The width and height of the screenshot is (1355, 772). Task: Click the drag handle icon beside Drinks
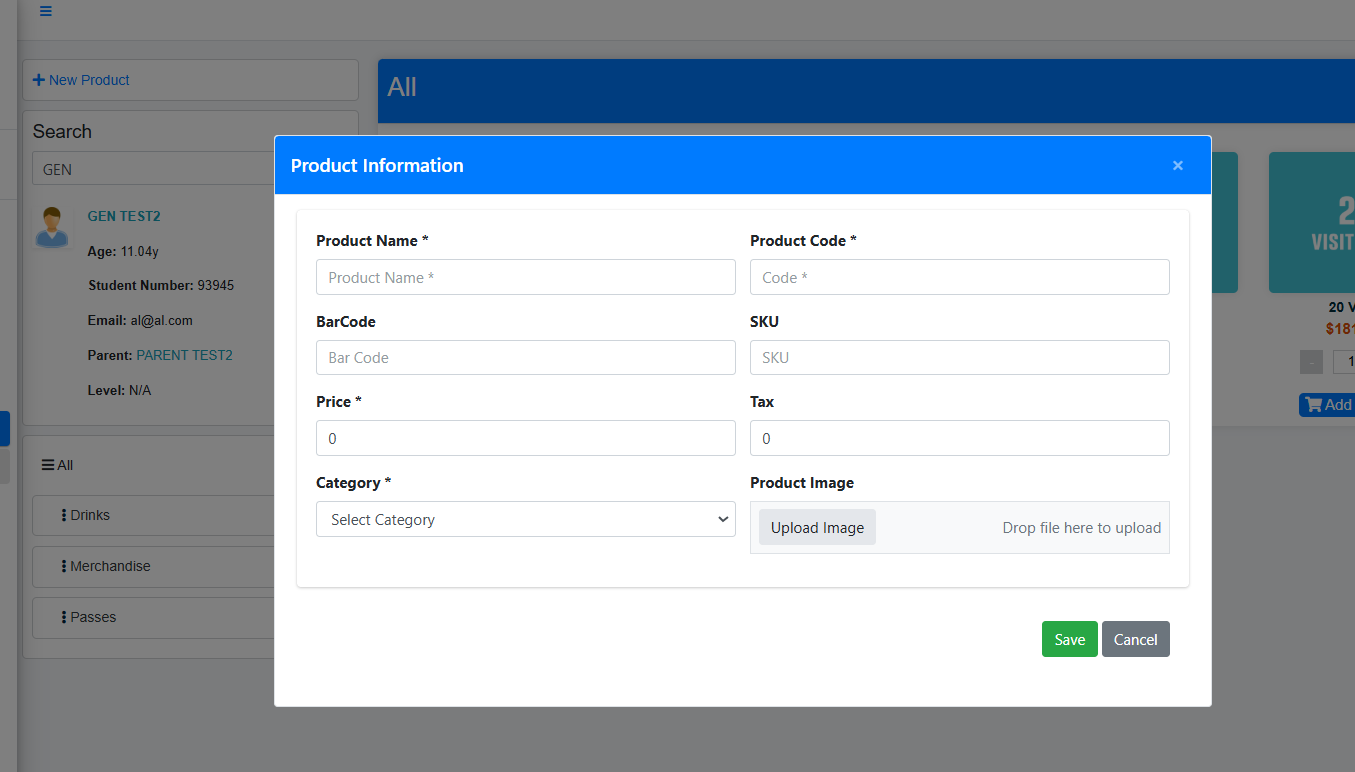64,516
